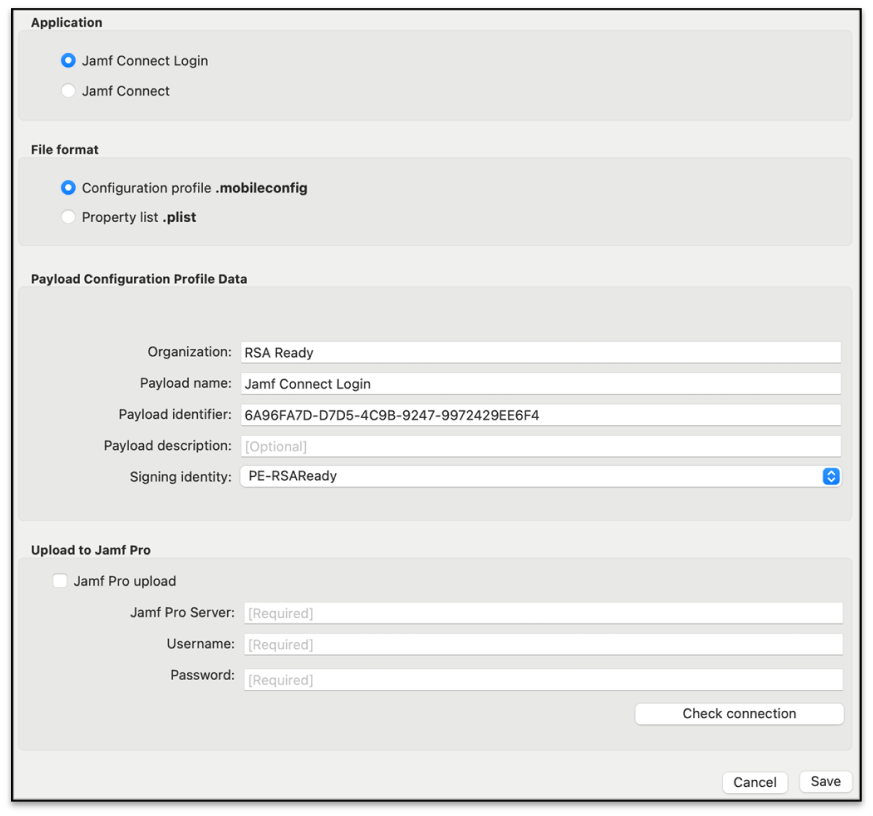Click the Organization field showing RSA Ready
The image size is (873, 816).
pos(540,352)
